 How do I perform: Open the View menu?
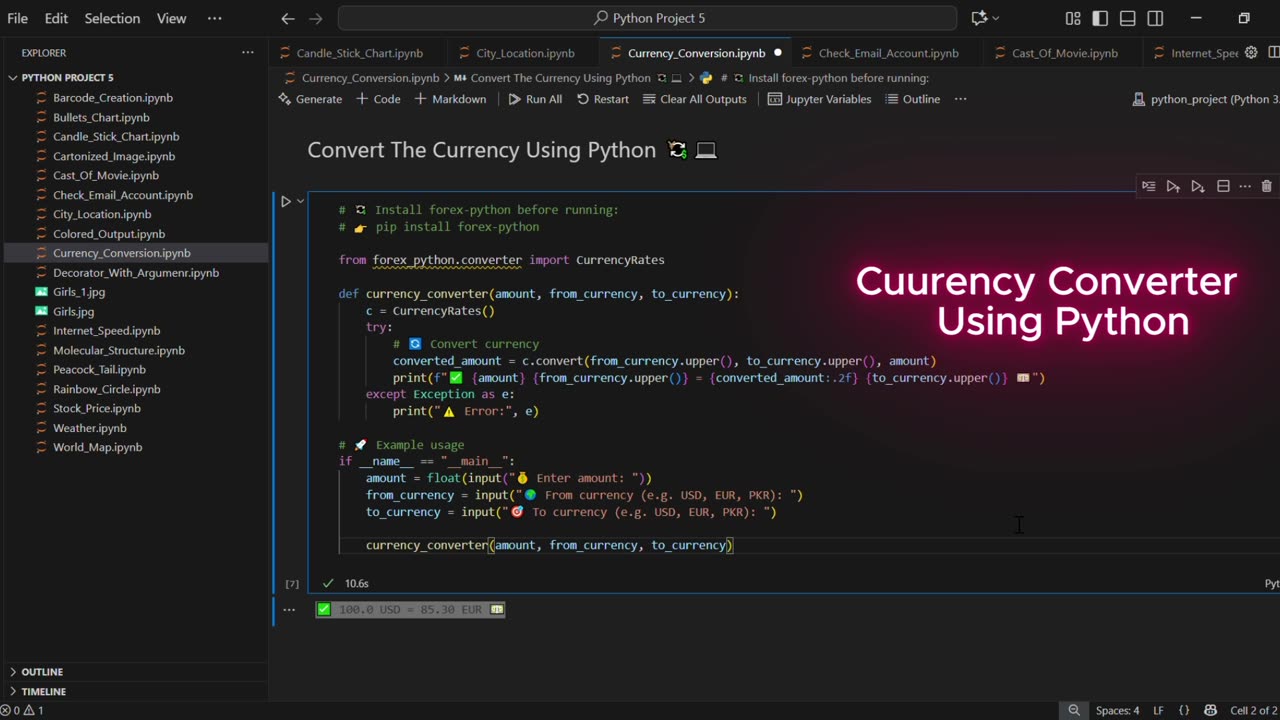pyautogui.click(x=171, y=18)
